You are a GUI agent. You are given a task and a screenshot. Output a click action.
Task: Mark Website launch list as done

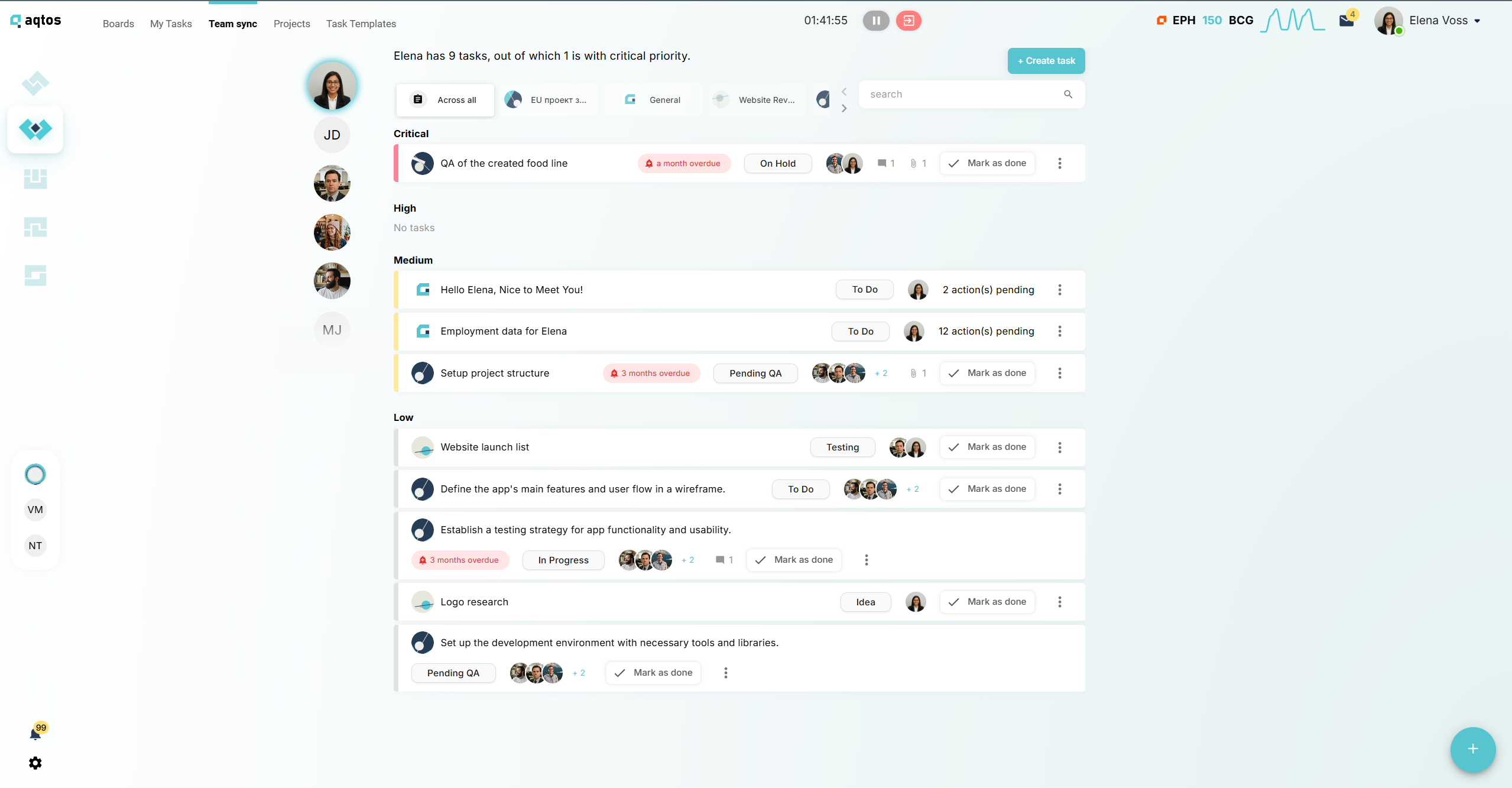(987, 447)
